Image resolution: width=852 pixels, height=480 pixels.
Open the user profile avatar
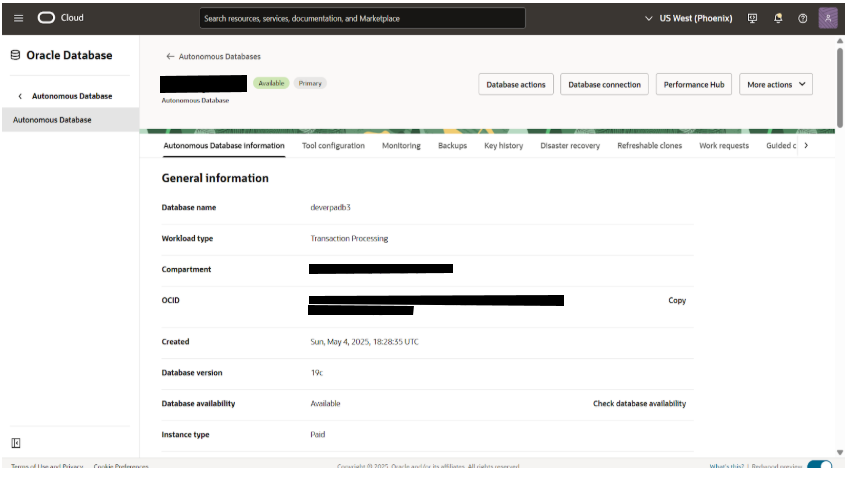pos(828,18)
